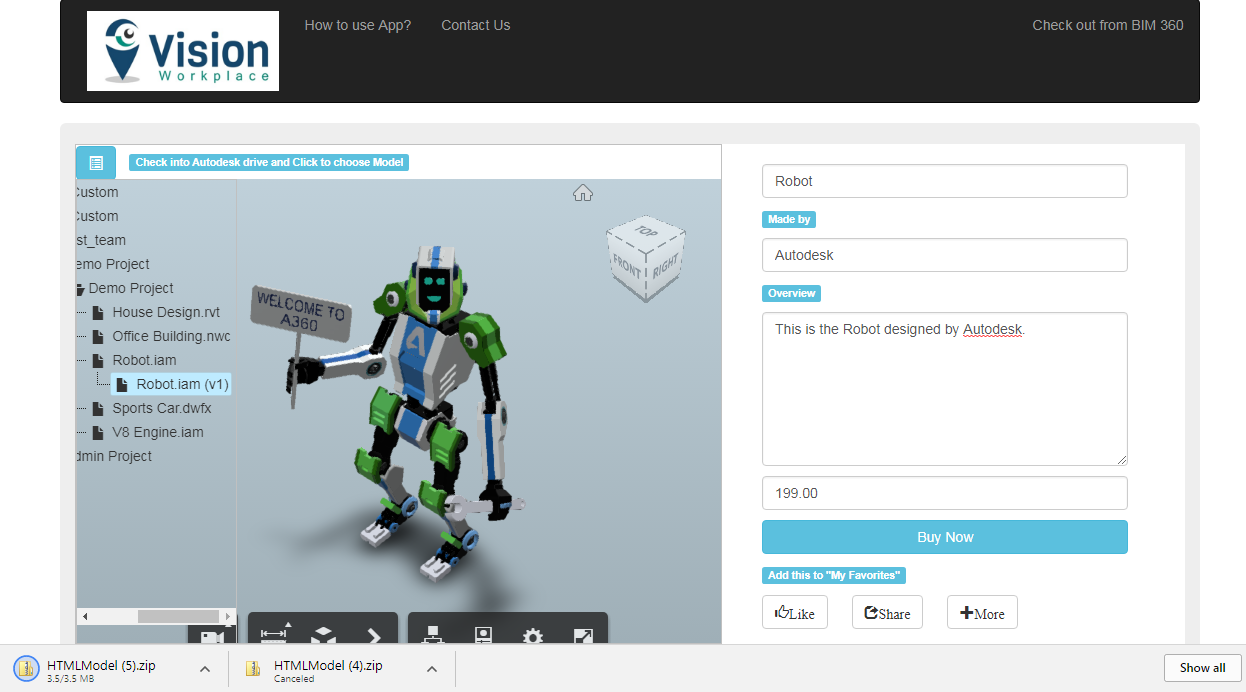
Task: Select V8 Engine.iam in the tree
Action: [x=158, y=432]
